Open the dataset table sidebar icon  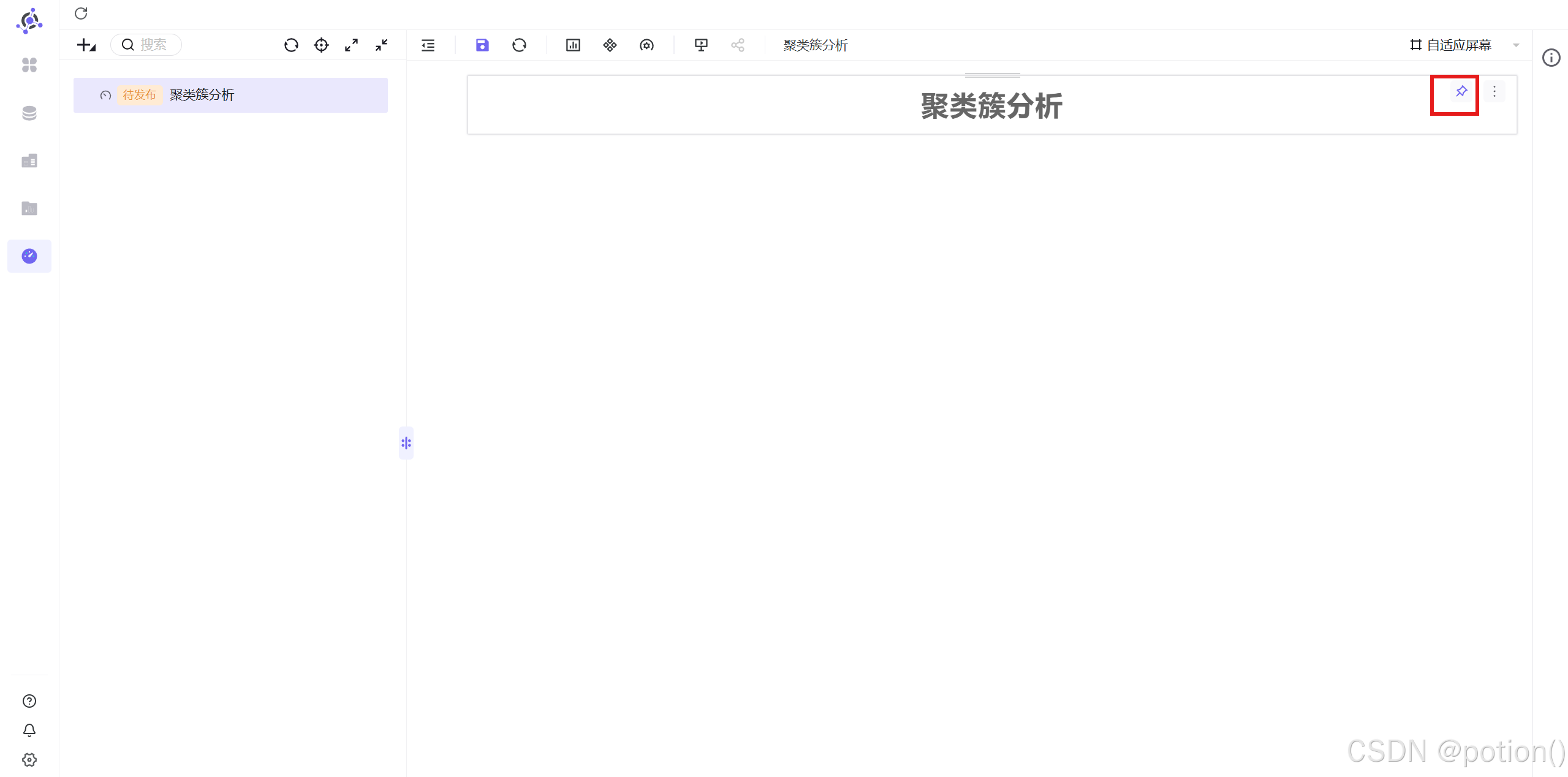29,161
